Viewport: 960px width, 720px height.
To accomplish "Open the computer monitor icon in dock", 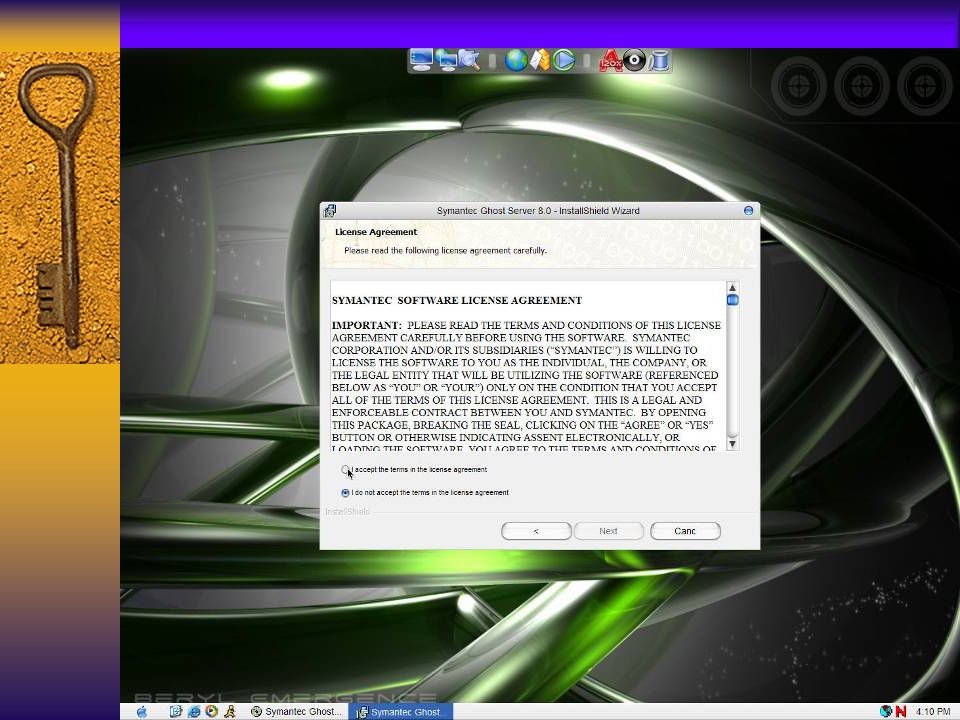I will (x=422, y=60).
